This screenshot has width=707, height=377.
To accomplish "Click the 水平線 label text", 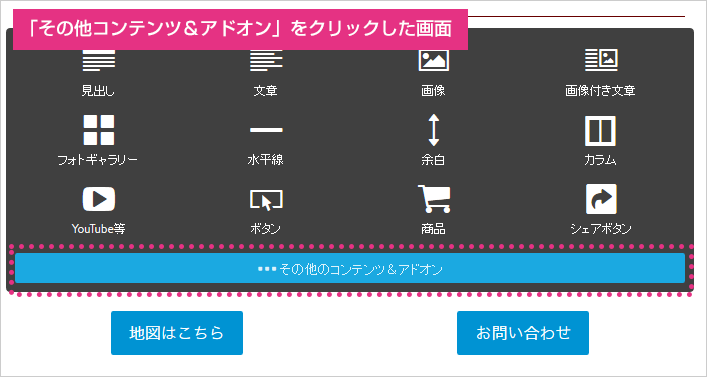I will [x=266, y=160].
